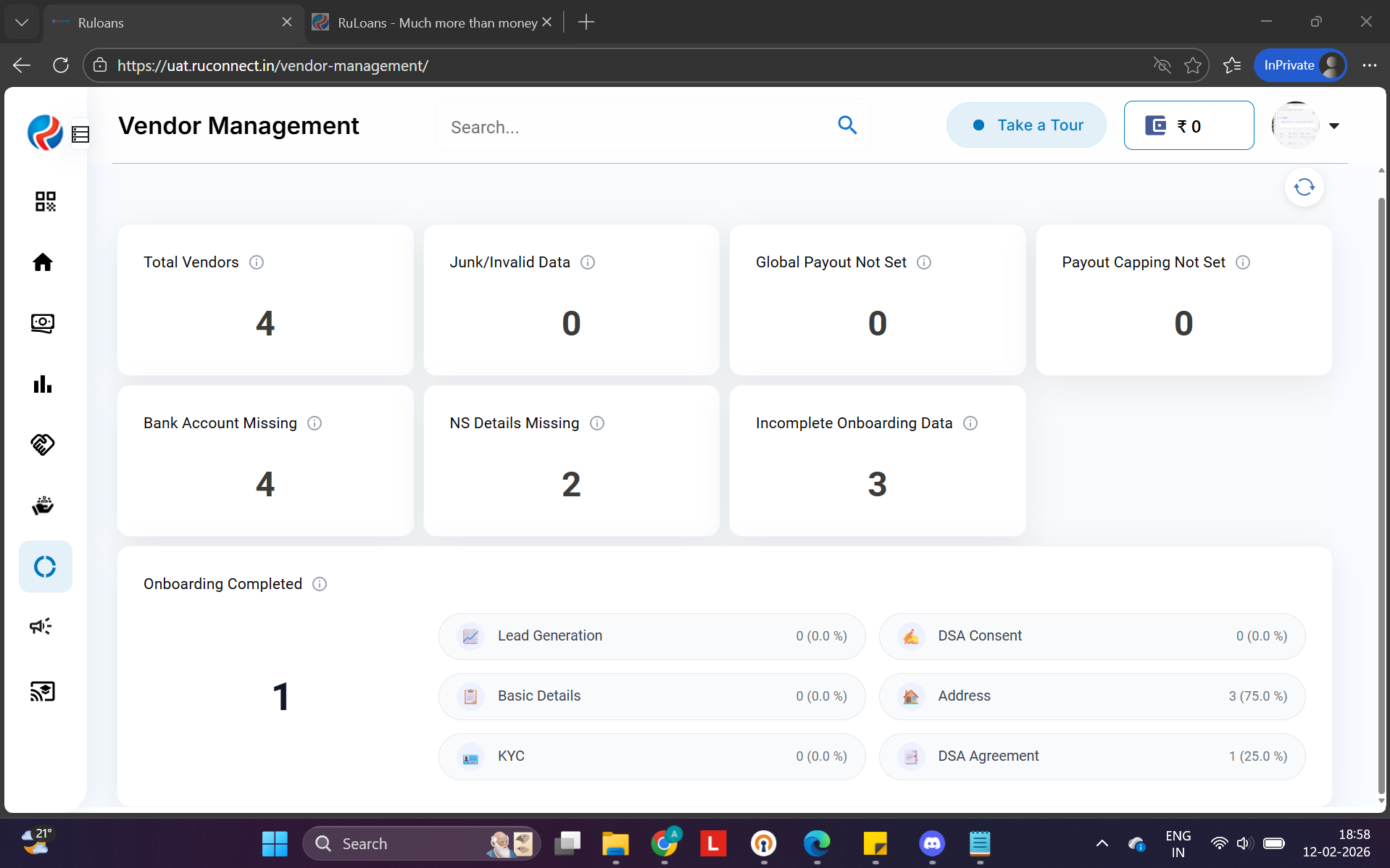
Task: Click the home icon in the sidebar
Action: coord(43,262)
